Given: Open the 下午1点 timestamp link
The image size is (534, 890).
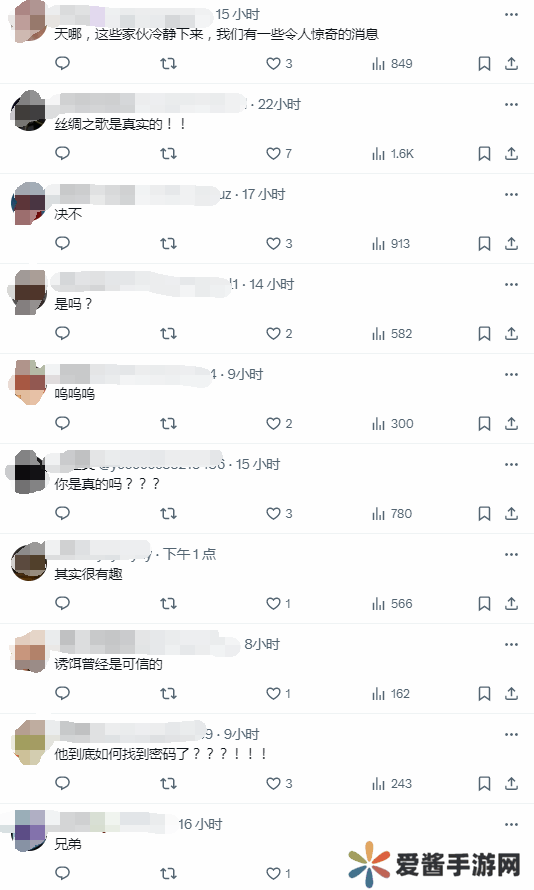Looking at the screenshot, I should 190,554.
